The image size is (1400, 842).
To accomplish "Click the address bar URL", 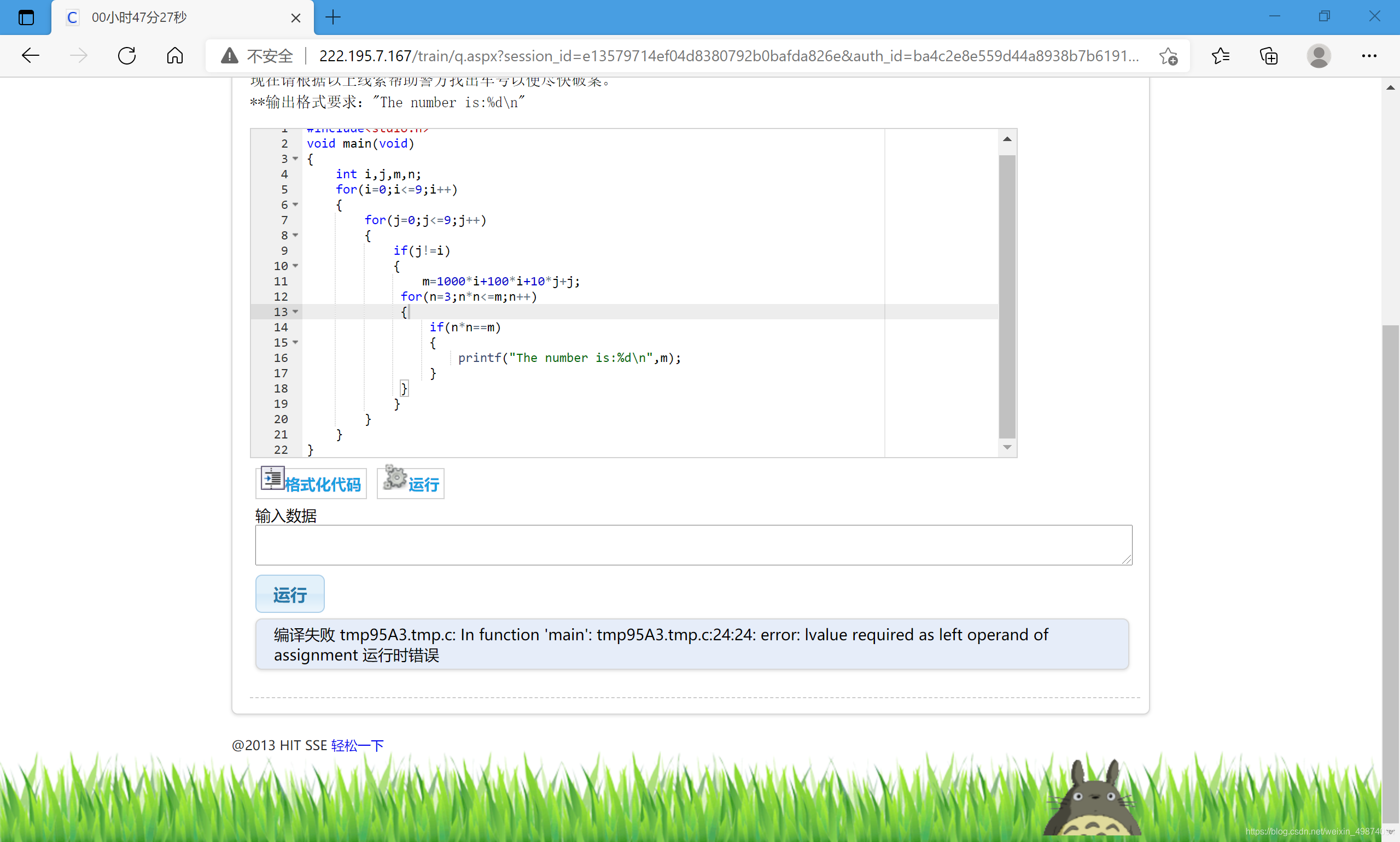I will click(729, 56).
